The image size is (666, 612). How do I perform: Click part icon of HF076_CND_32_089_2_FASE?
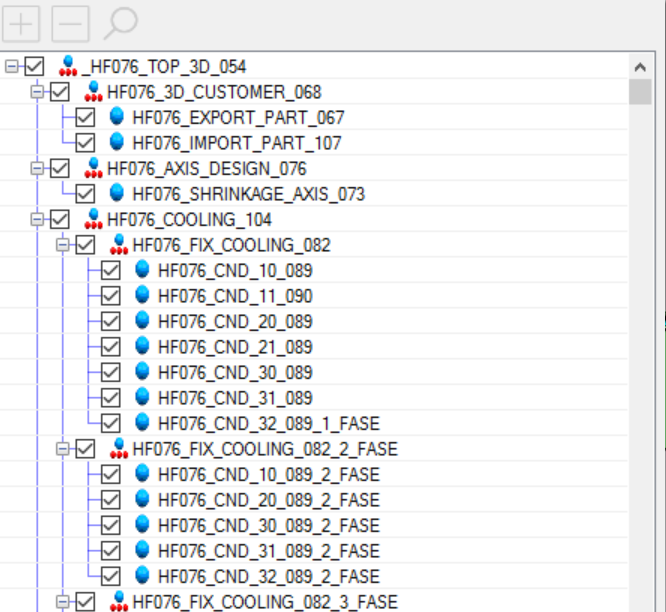[x=142, y=575]
